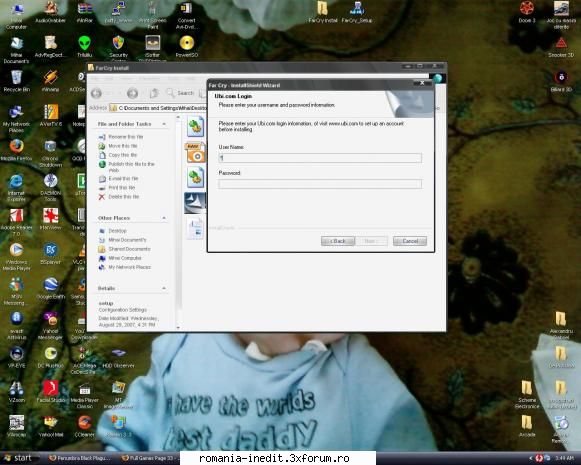Focus the Password input field

click(320, 184)
